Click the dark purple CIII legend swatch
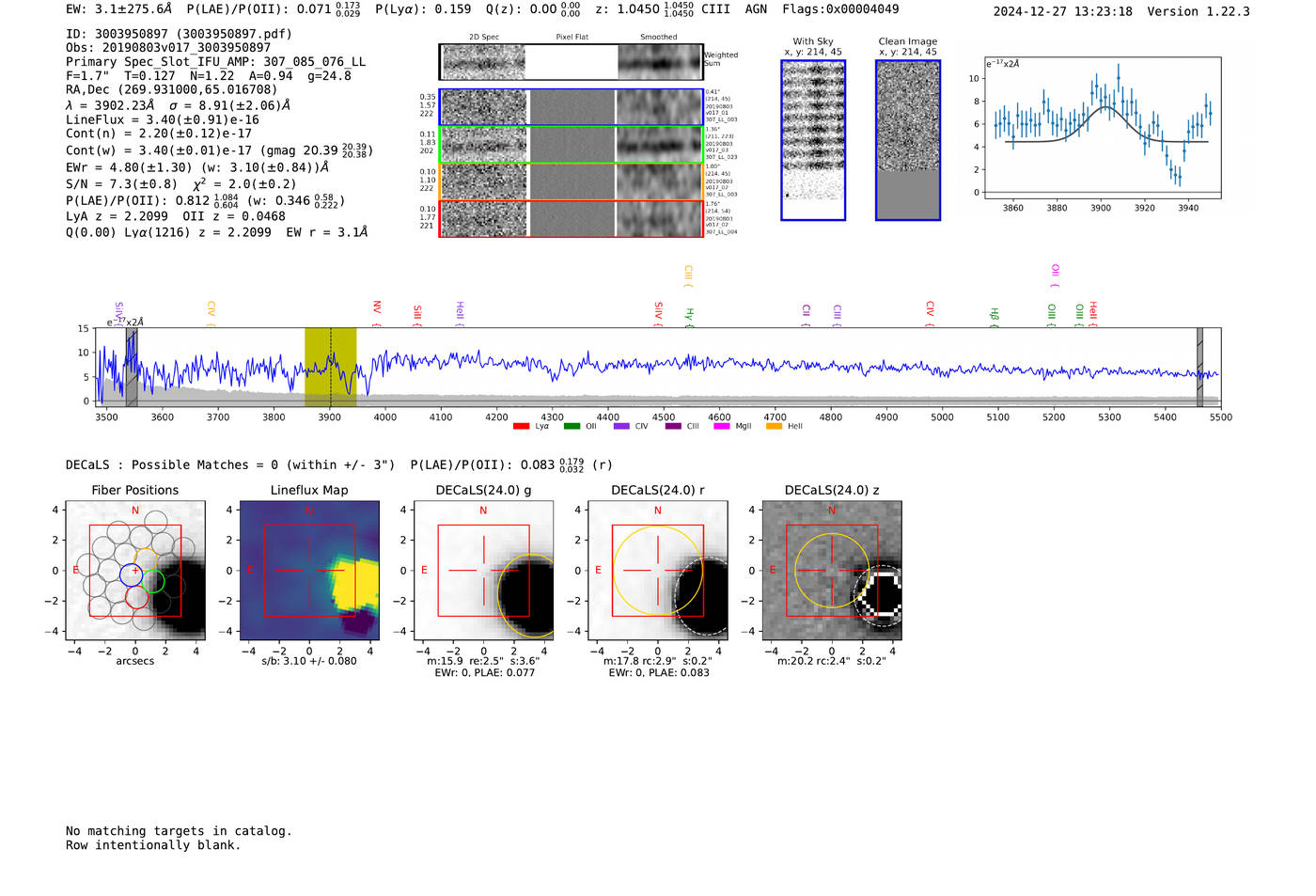Image resolution: width=1316 pixels, height=896 pixels. pyautogui.click(x=672, y=427)
